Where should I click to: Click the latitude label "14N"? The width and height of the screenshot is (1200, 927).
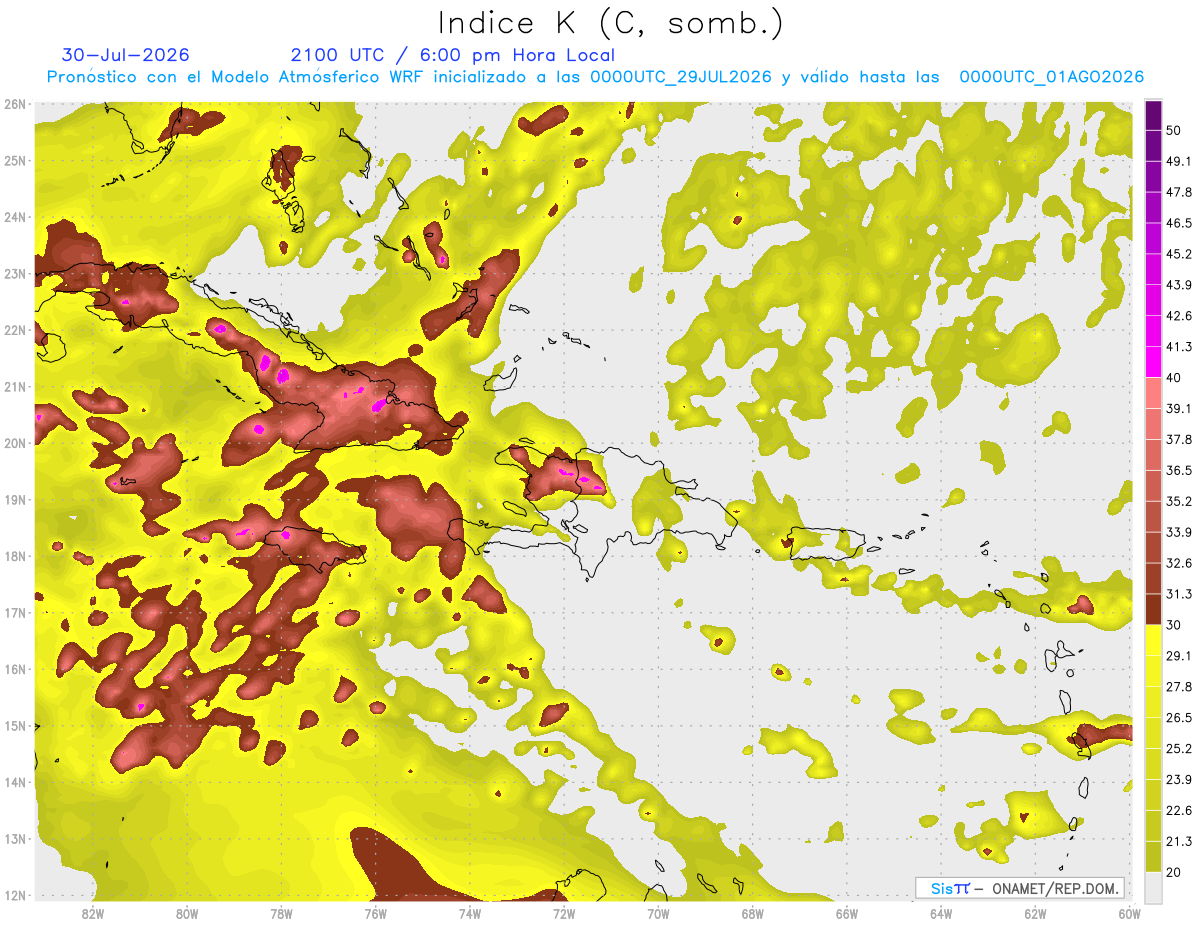[x=14, y=782]
